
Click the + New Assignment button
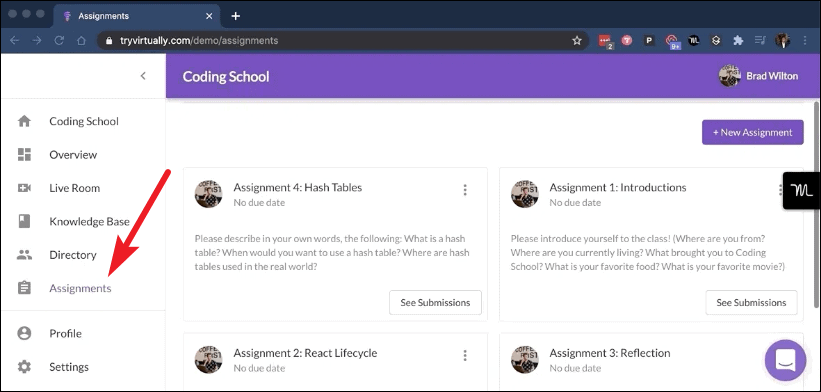click(752, 132)
